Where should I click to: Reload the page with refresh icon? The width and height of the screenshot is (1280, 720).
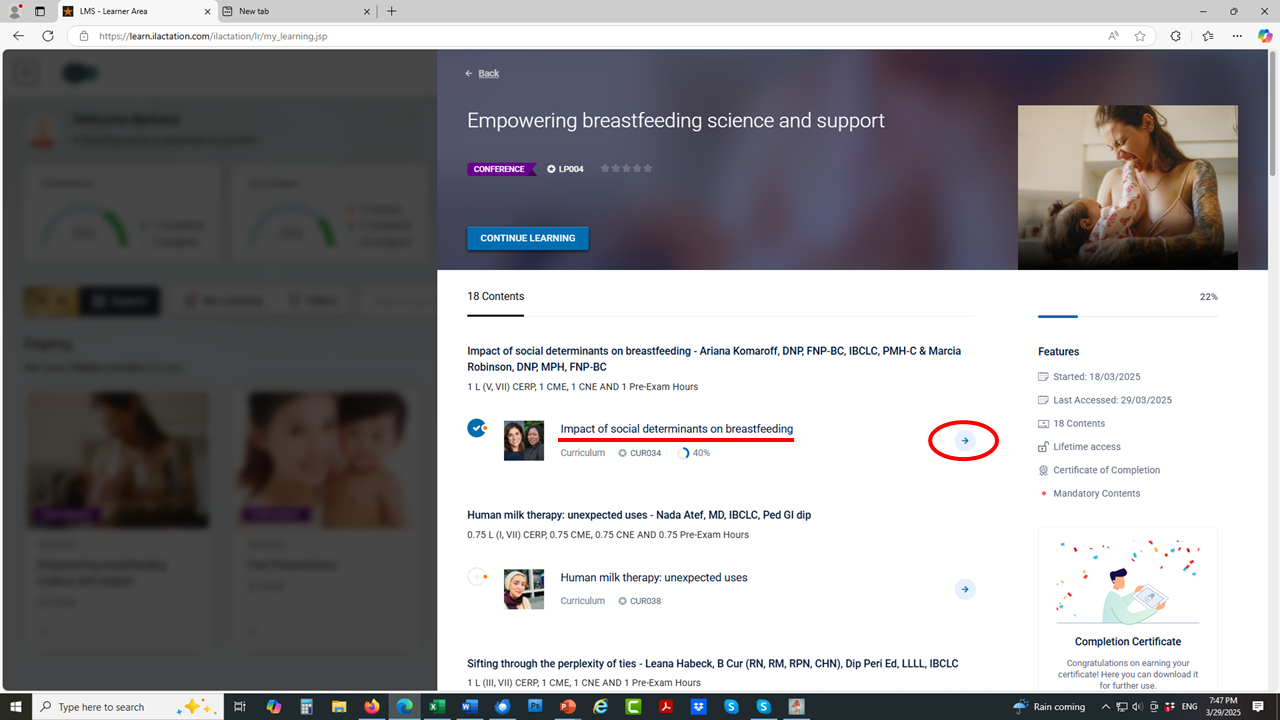coord(47,36)
